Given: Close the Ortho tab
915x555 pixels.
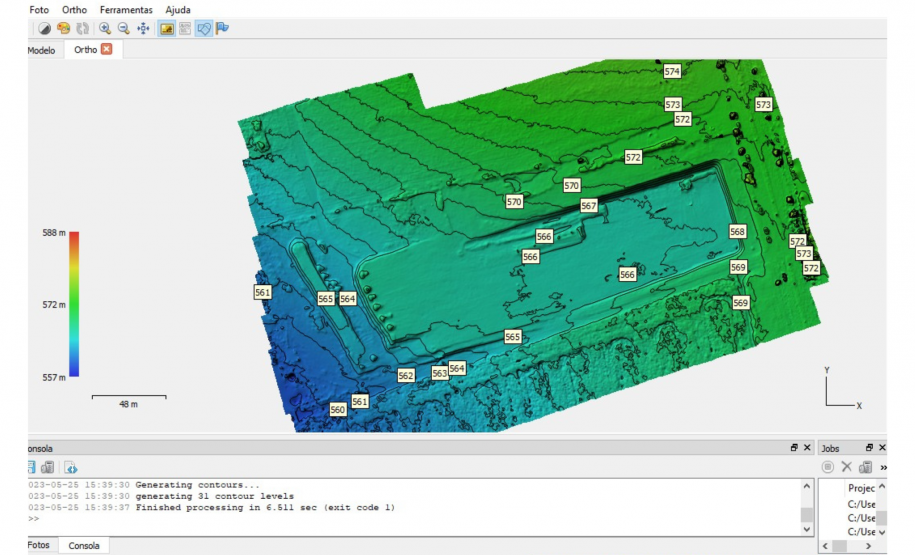Looking at the screenshot, I should click(107, 49).
